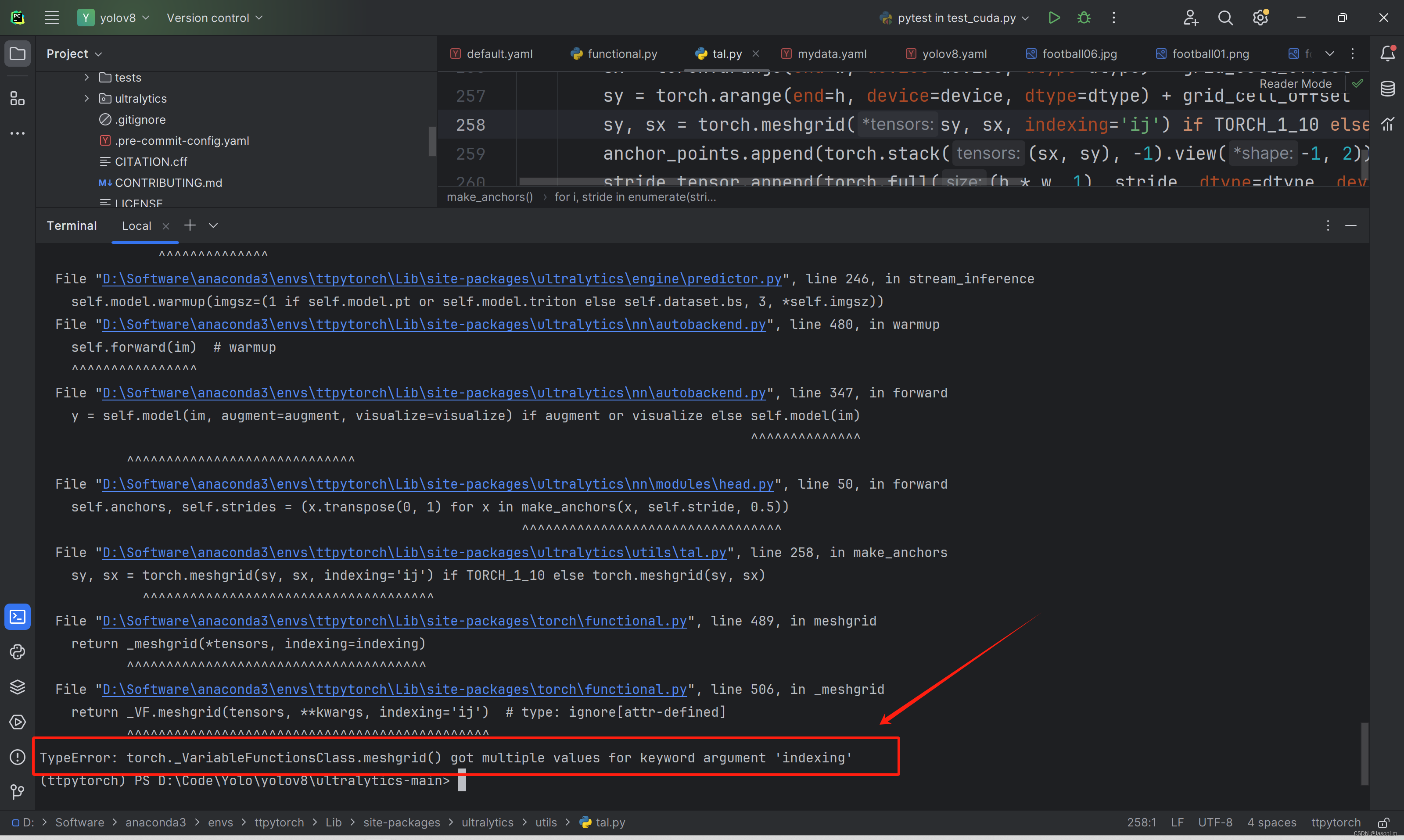The width and height of the screenshot is (1404, 840).
Task: Switch to football06.jpg tab
Action: tap(1072, 53)
